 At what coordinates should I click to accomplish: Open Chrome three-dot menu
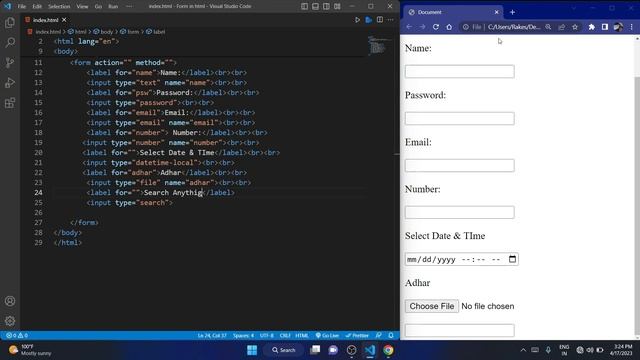point(631,27)
